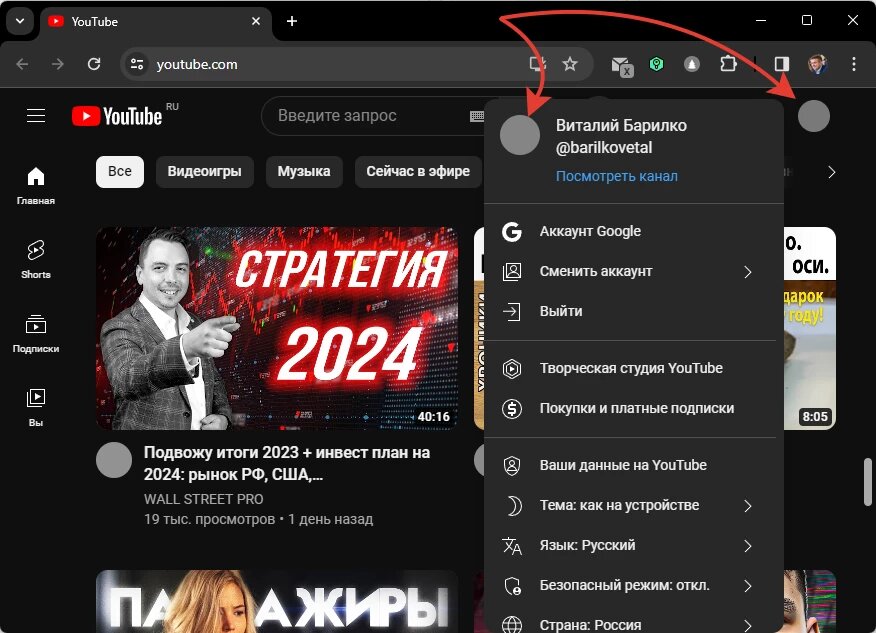This screenshot has width=876, height=633.
Task: Open the Shorts section in the sidebar
Action: coord(35,258)
